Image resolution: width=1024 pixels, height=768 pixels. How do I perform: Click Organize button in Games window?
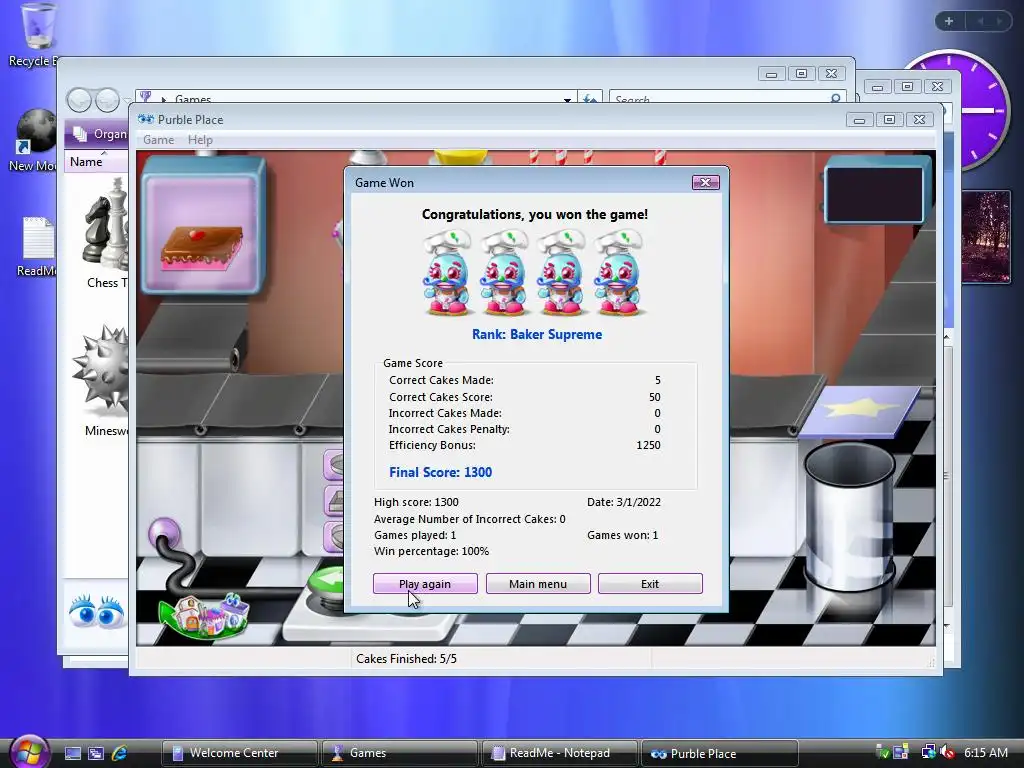pos(101,134)
